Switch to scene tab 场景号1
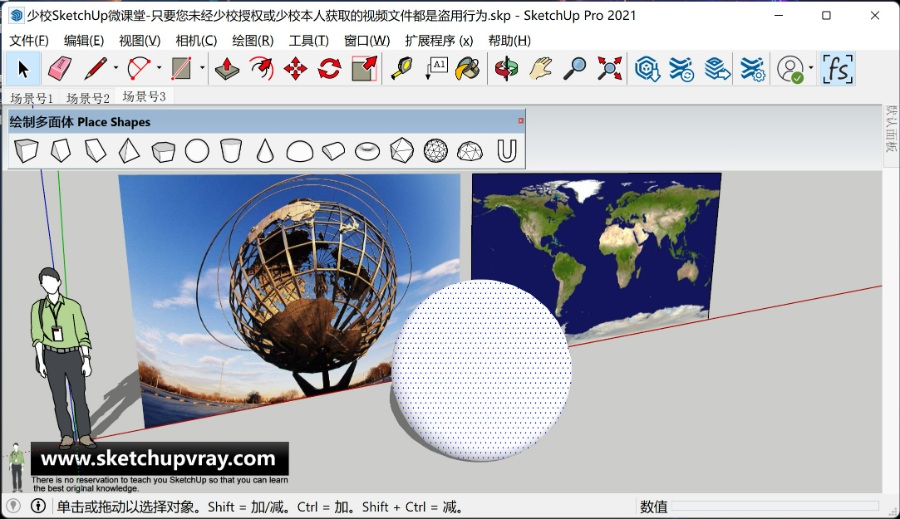This screenshot has height=519, width=900. [32, 98]
